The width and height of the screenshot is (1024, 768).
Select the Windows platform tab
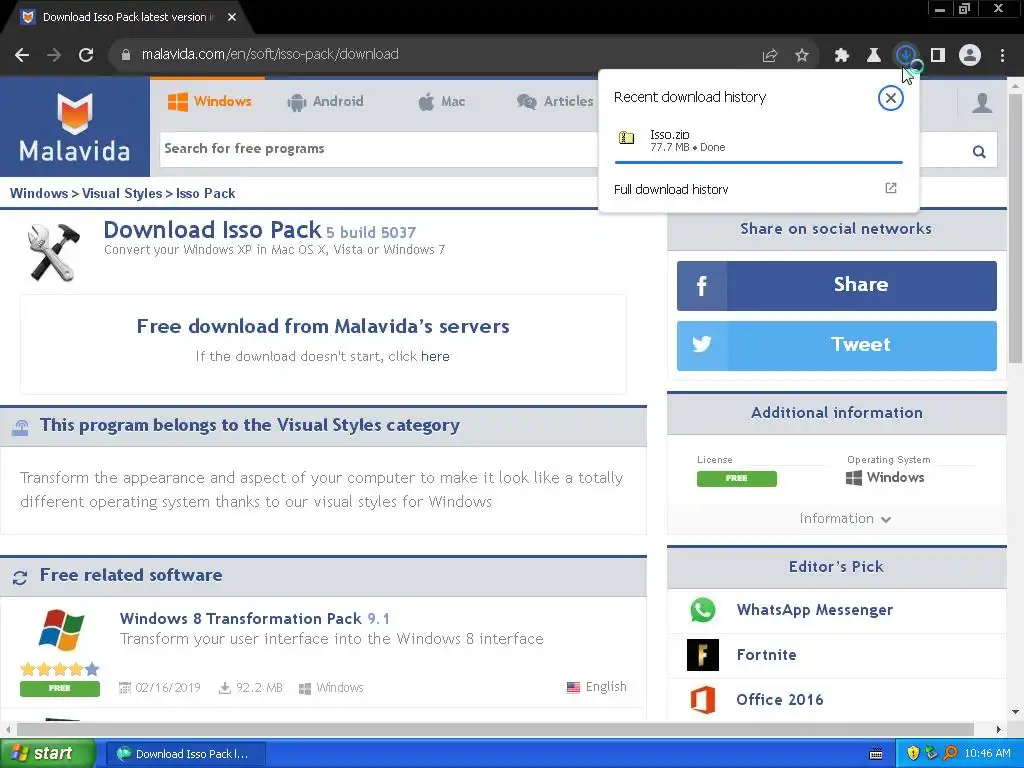(x=209, y=101)
